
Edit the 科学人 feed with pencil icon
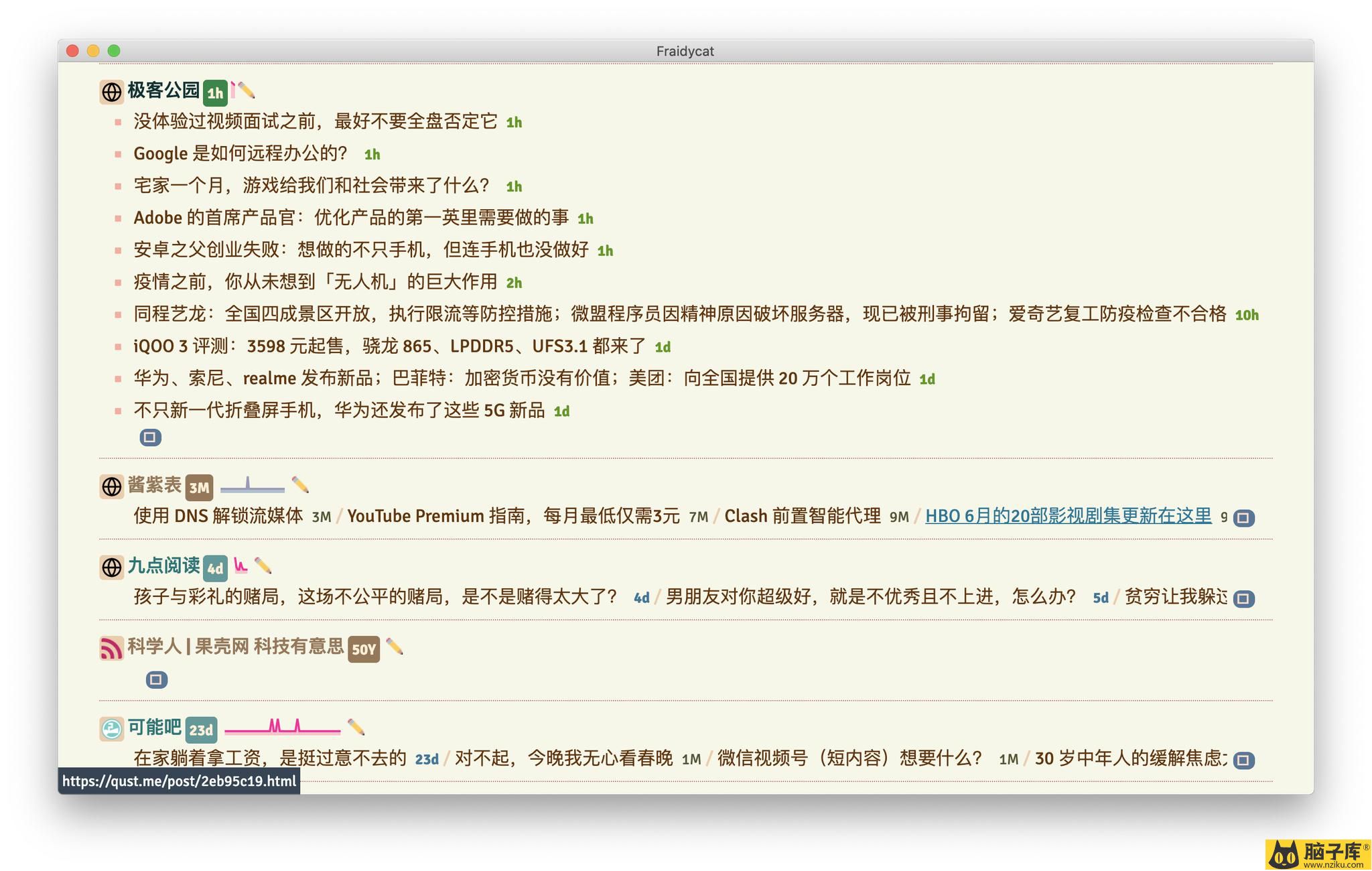click(x=395, y=647)
